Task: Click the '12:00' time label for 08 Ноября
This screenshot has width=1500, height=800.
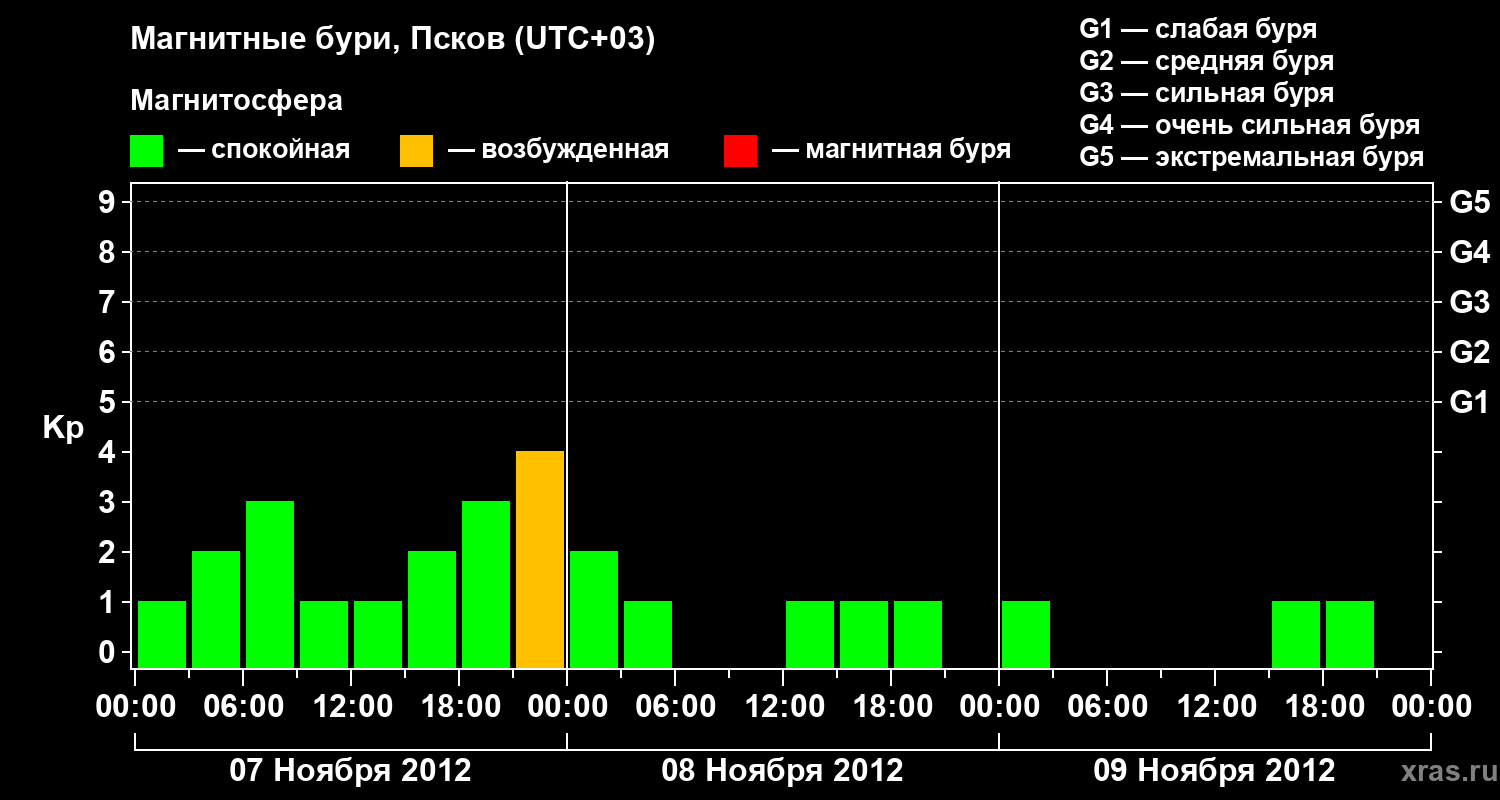Action: tap(783, 707)
